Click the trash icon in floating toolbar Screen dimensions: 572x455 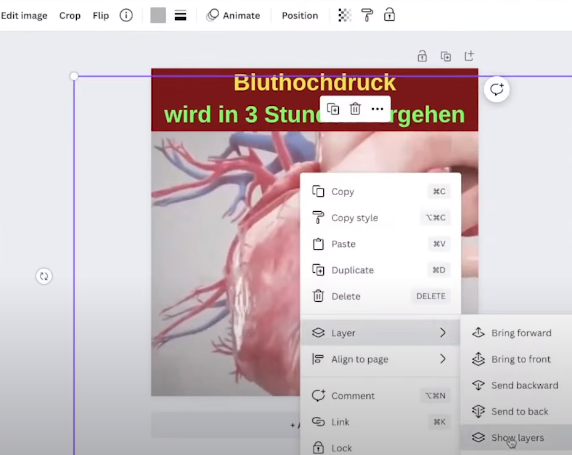click(355, 109)
